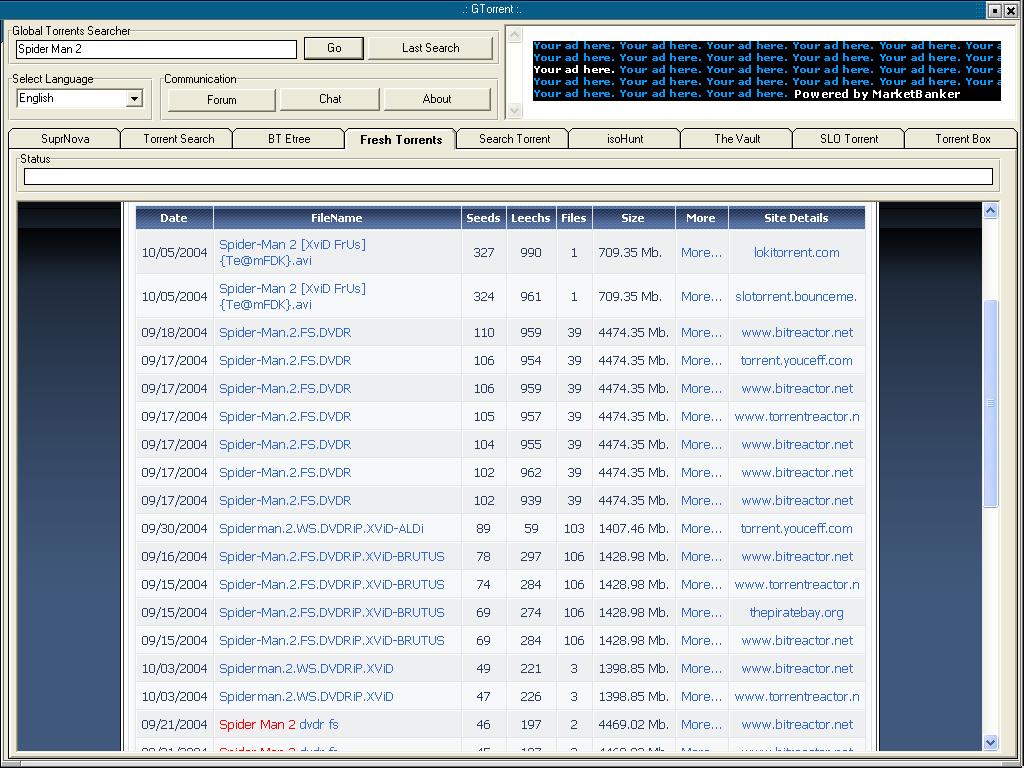Click the ad panel scroll-up arrow
This screenshot has width=1024, height=768.
[x=516, y=36]
